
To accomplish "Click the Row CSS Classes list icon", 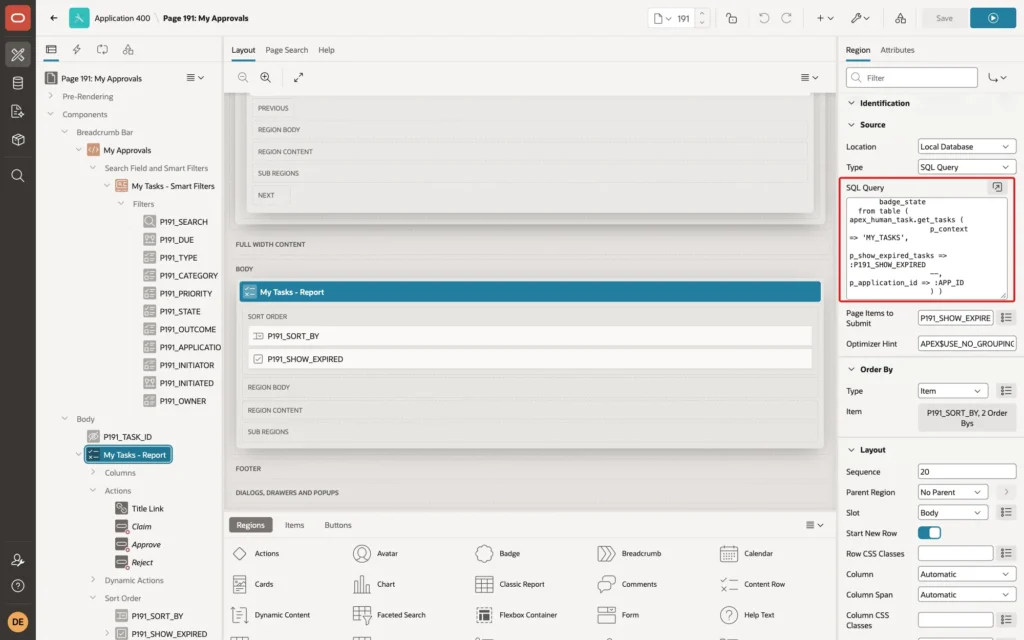I will pos(1006,553).
